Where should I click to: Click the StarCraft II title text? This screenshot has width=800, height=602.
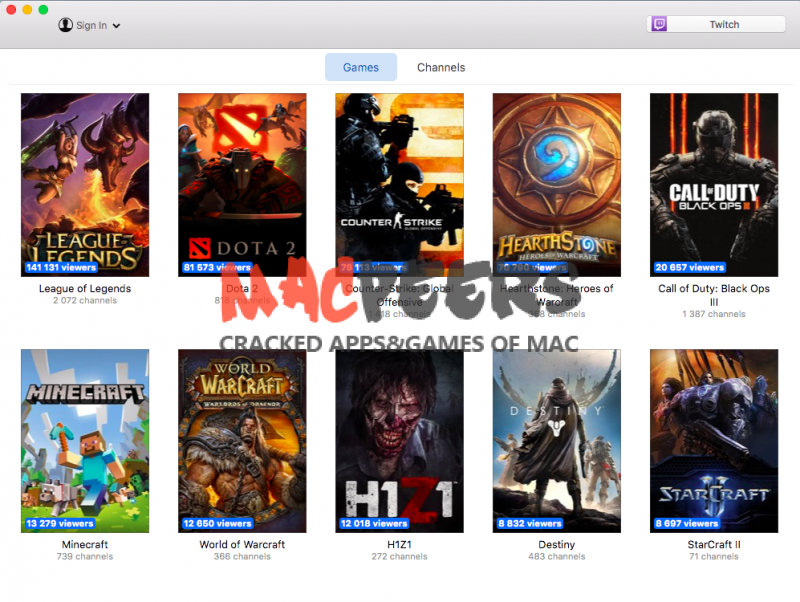click(714, 544)
